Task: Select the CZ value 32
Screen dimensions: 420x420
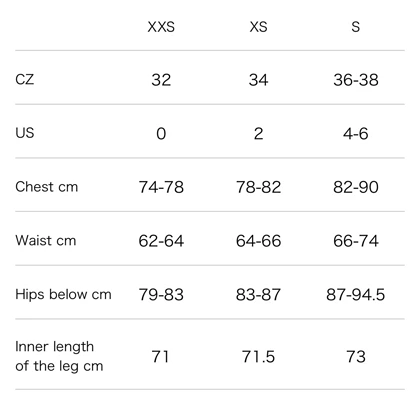Action: tap(161, 80)
